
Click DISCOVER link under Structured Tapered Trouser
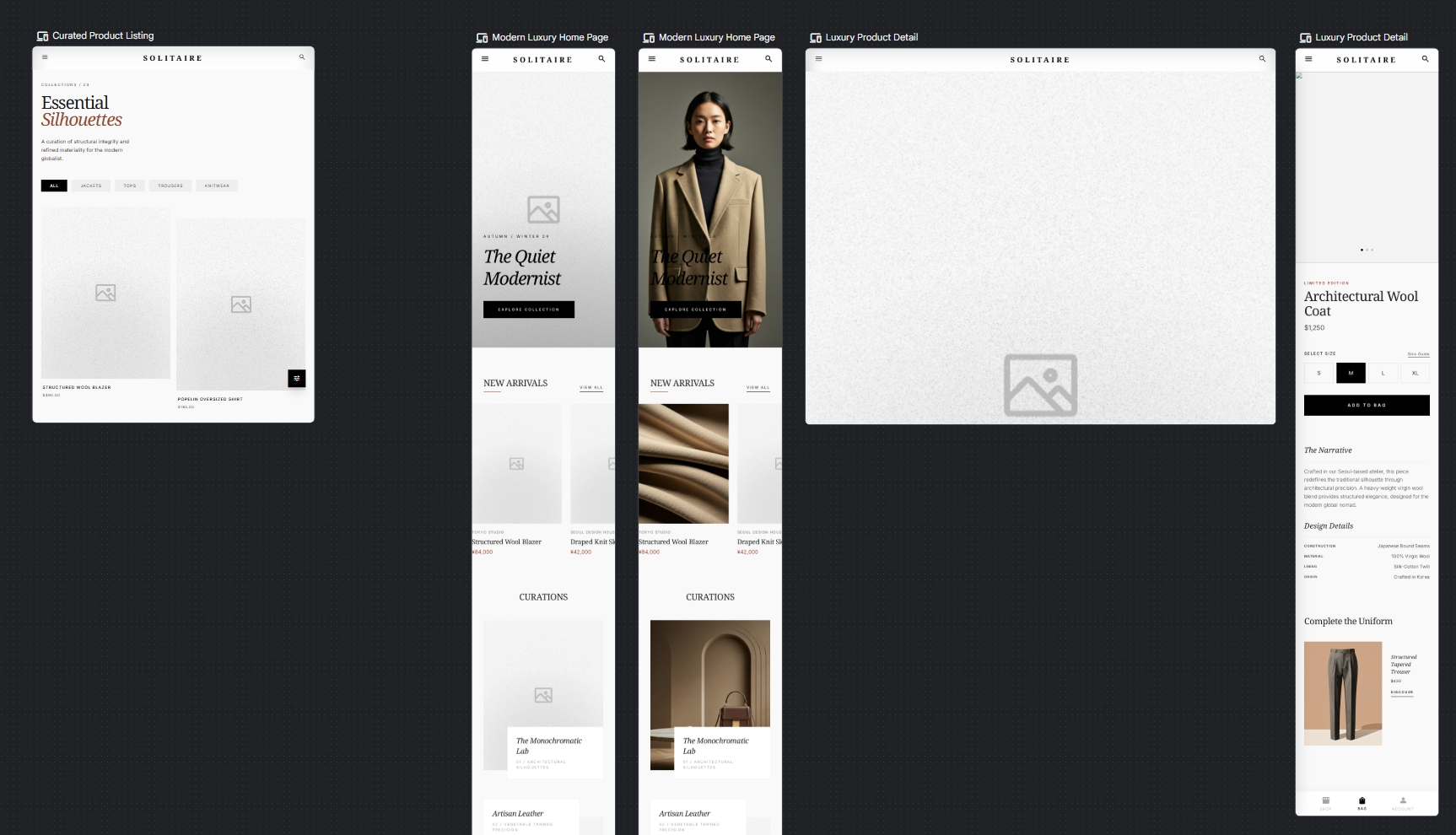click(1402, 692)
